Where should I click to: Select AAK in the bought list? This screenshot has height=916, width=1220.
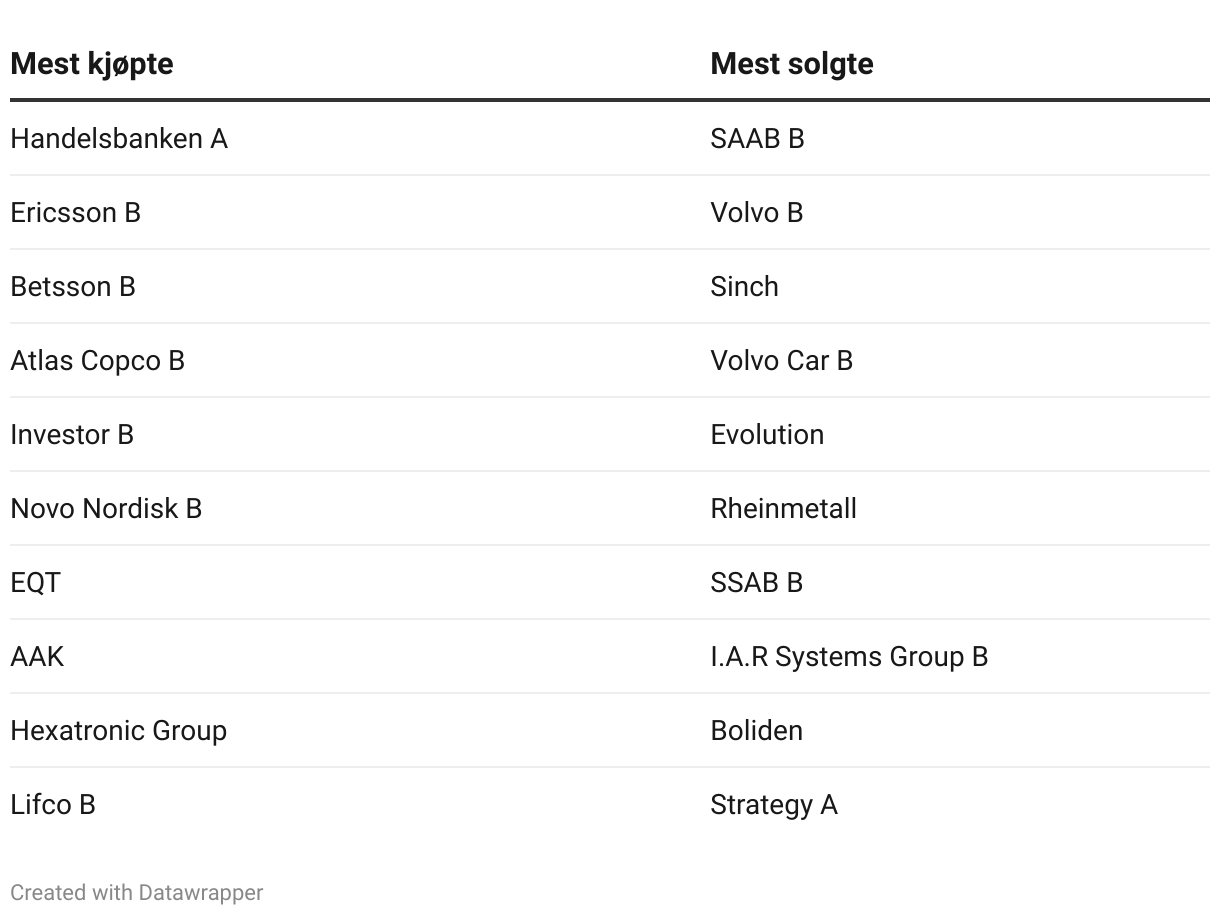point(37,657)
